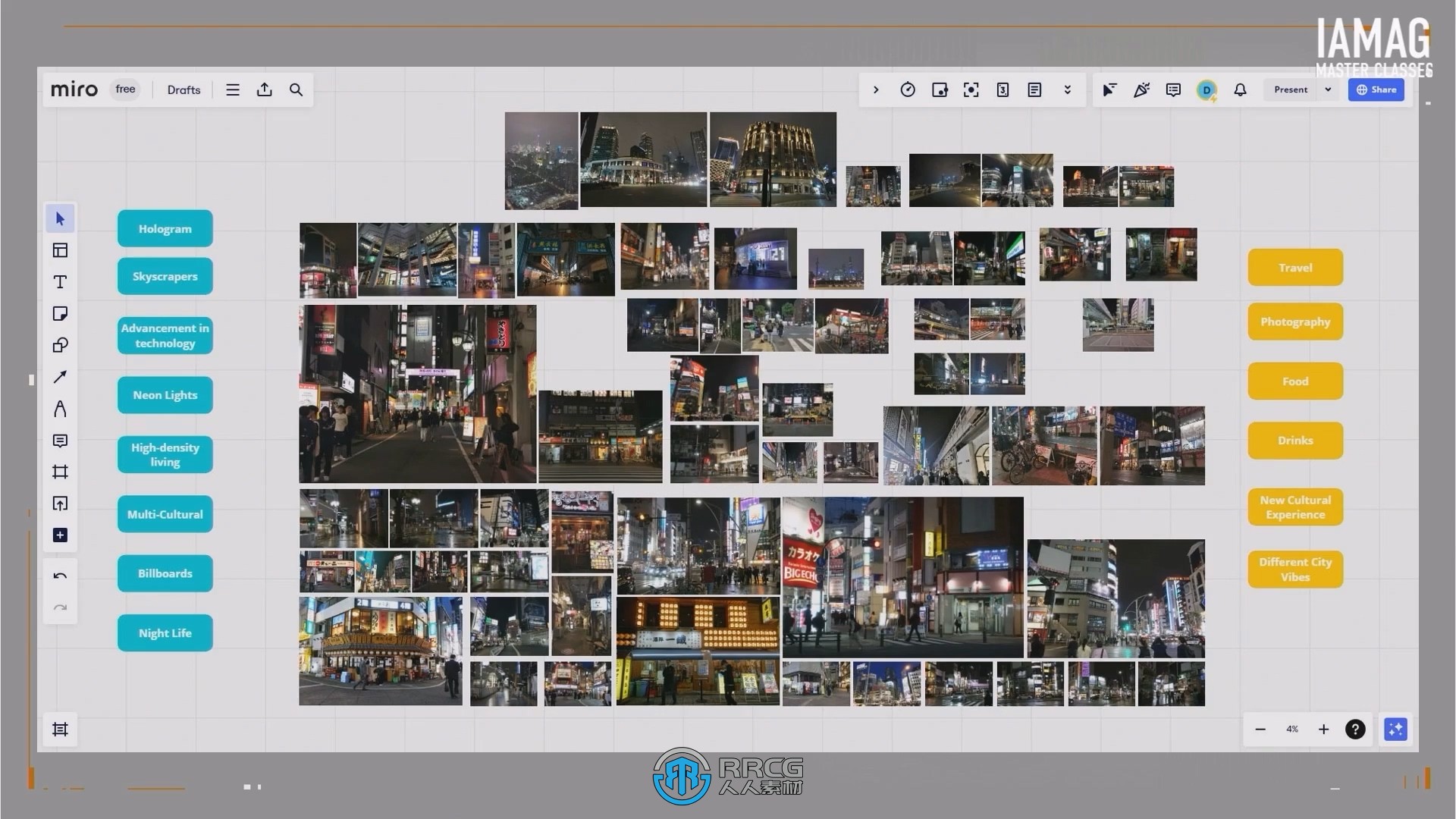Click the zoom-in plus button
1456x819 pixels.
tap(1323, 728)
